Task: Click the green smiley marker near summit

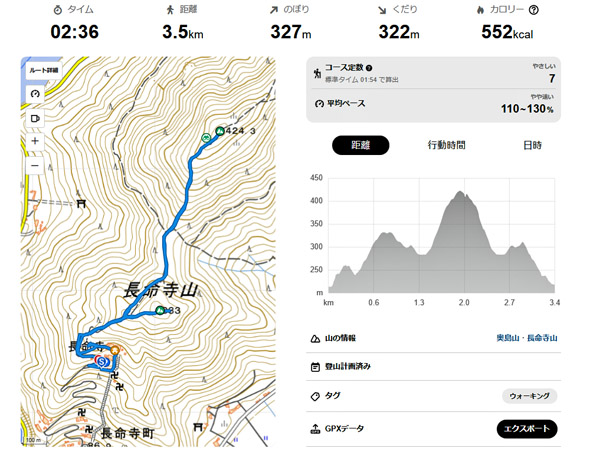Action: click(206, 136)
